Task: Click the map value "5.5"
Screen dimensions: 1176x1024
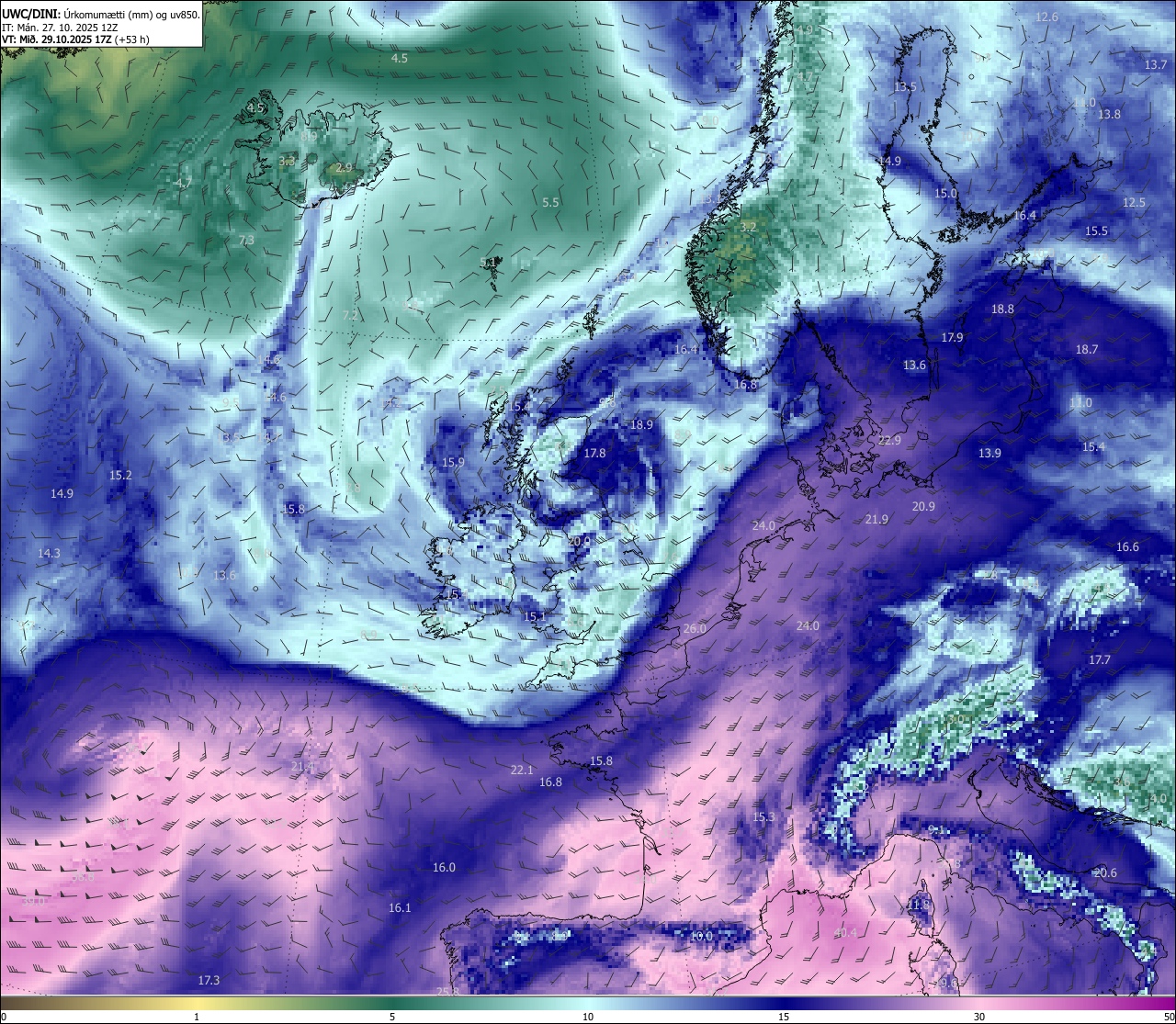Action: (551, 202)
